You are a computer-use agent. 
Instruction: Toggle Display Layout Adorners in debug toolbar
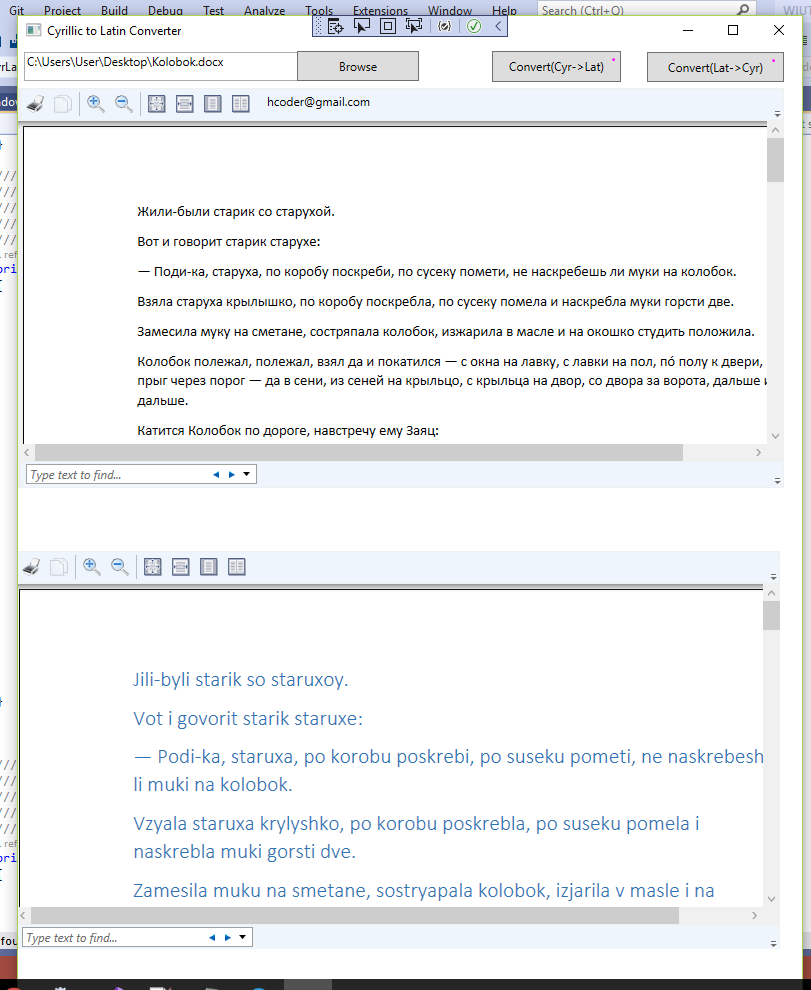pos(388,26)
